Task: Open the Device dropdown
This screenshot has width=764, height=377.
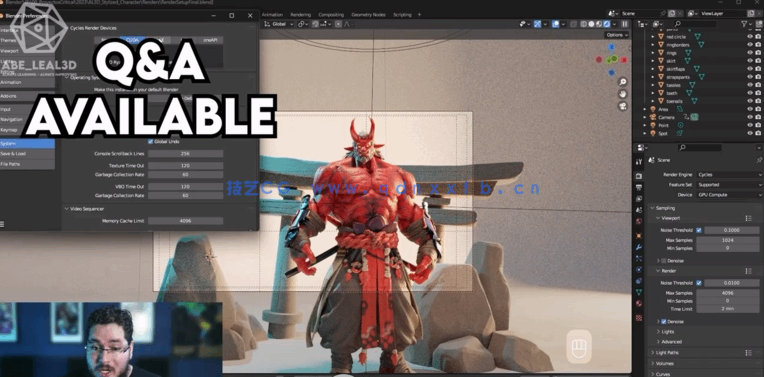Action: pos(729,195)
